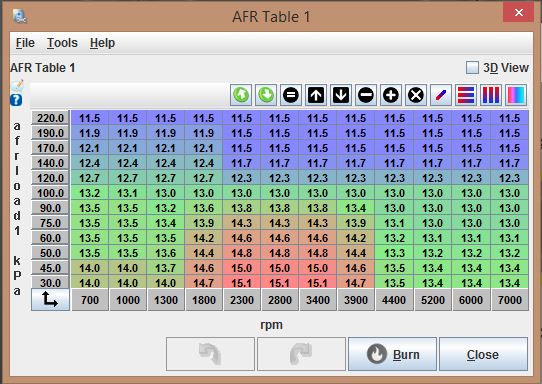Click the redo arrow button
Image resolution: width=542 pixels, height=384 pixels.
pyautogui.click(x=301, y=354)
